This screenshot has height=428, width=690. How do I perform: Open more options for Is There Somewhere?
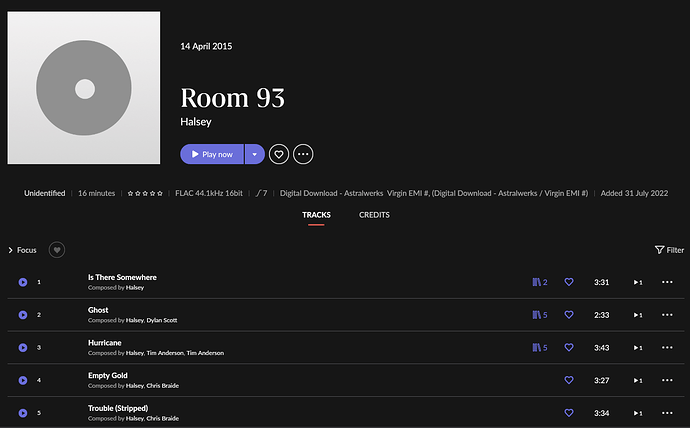click(667, 282)
